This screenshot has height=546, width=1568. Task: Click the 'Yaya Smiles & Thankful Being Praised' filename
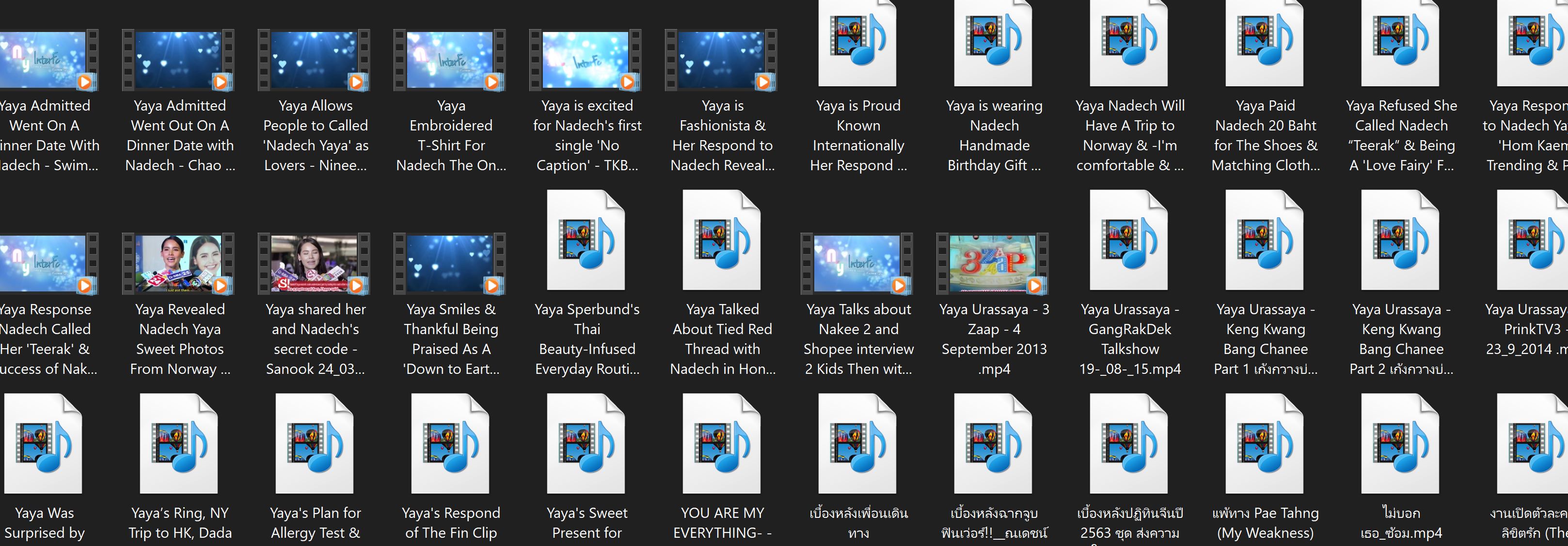[x=450, y=339]
